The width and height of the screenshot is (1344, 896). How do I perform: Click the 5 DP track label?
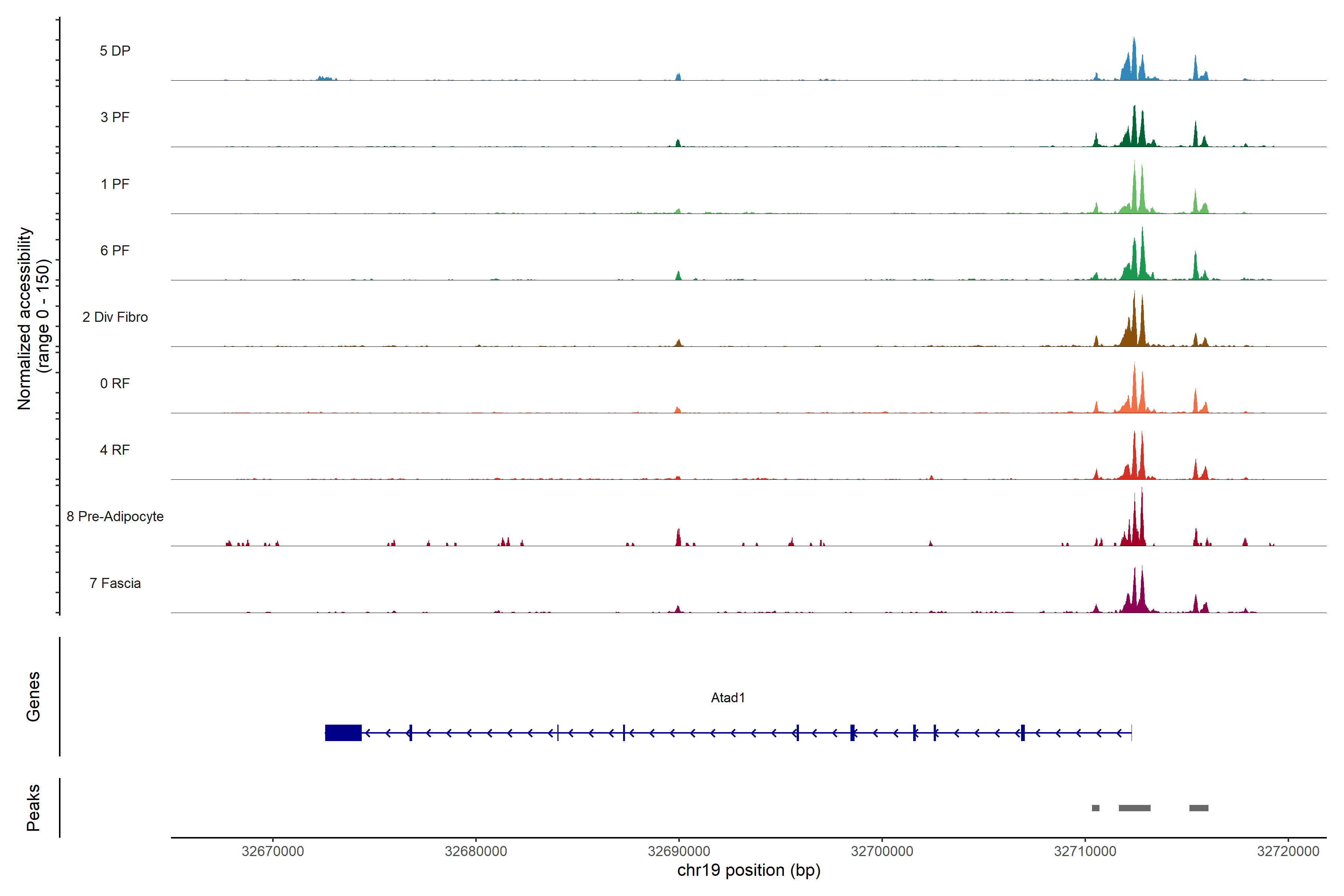[x=115, y=51]
